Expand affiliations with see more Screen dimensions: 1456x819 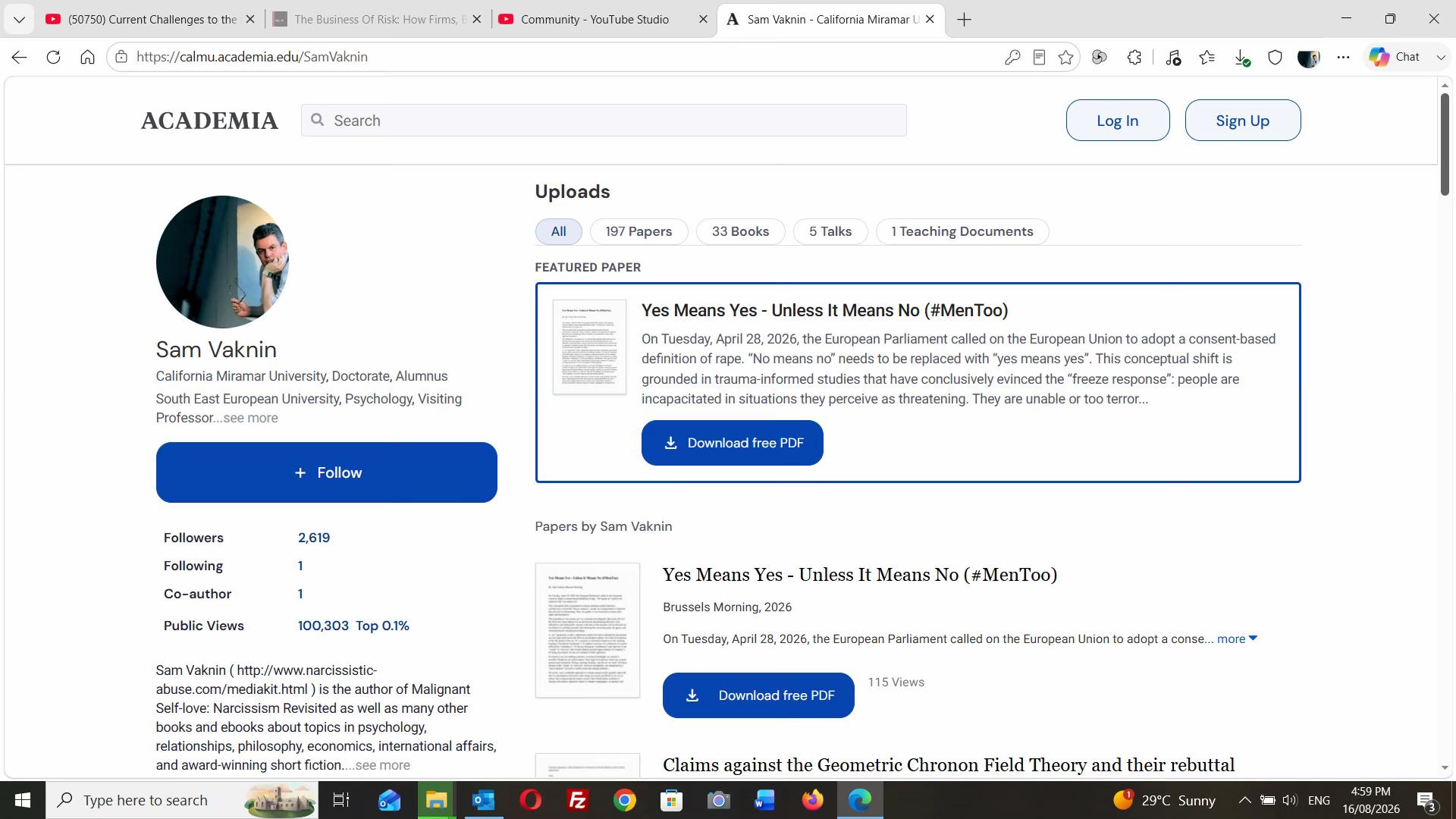pyautogui.click(x=251, y=418)
